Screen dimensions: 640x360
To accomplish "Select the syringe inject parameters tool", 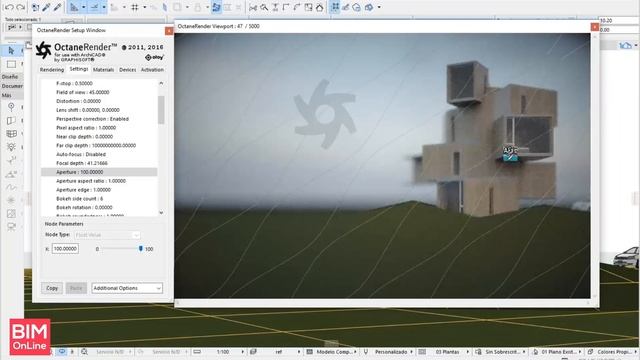I will [58, 7].
